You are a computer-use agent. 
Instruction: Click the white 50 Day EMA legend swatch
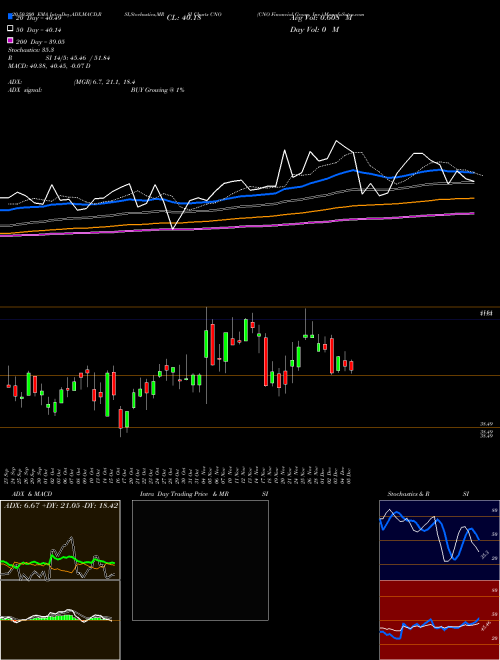click(10, 29)
